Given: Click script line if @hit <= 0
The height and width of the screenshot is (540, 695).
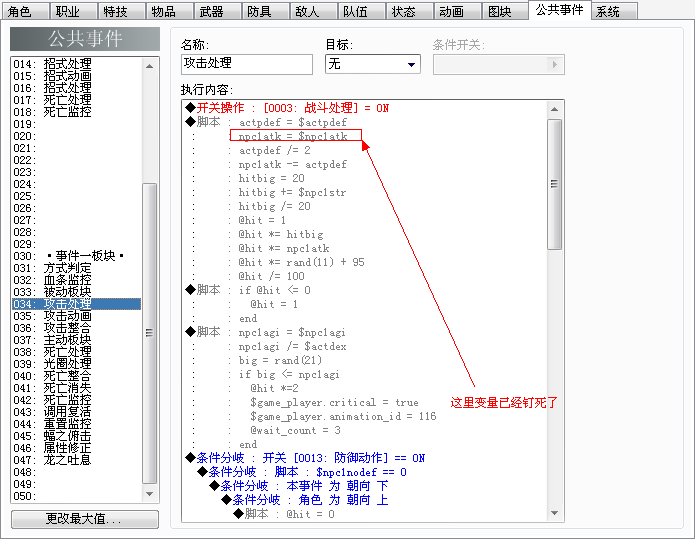Looking at the screenshot, I should point(274,290).
